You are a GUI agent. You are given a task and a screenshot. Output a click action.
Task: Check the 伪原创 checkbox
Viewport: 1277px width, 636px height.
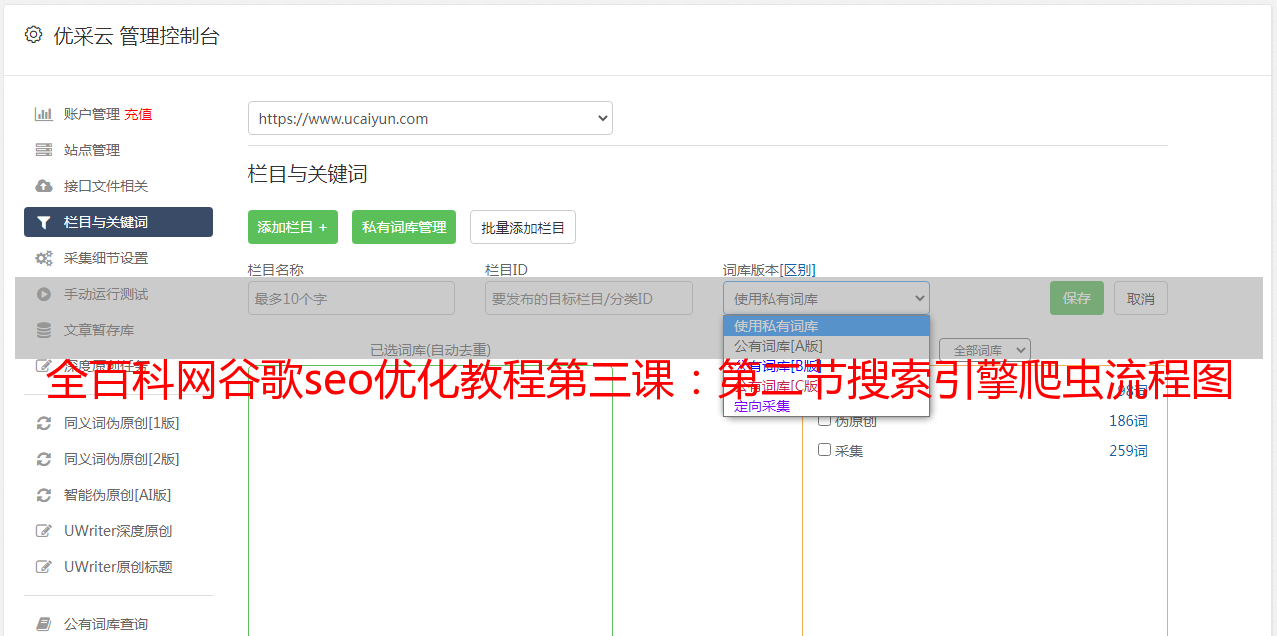(x=825, y=420)
